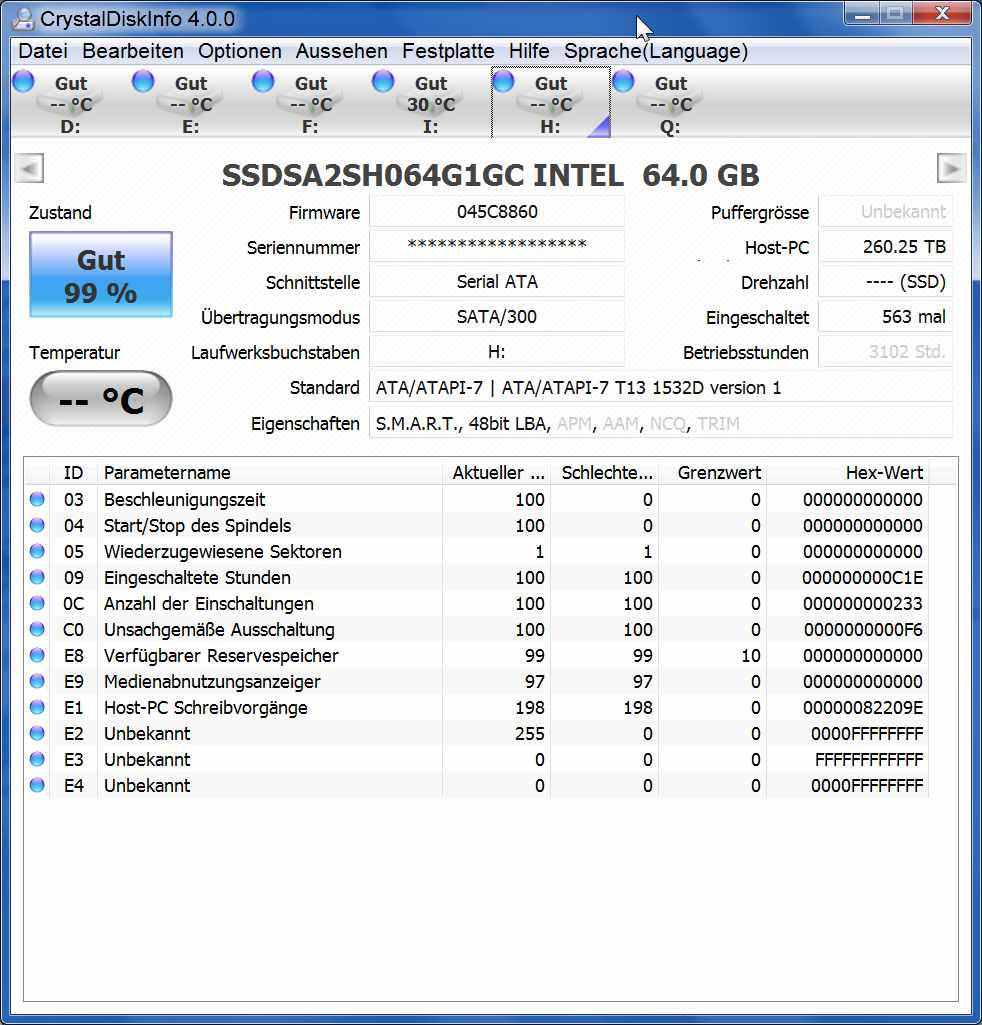The image size is (982, 1025).
Task: Select drive Q: in the disk bar
Action: [x=671, y=103]
